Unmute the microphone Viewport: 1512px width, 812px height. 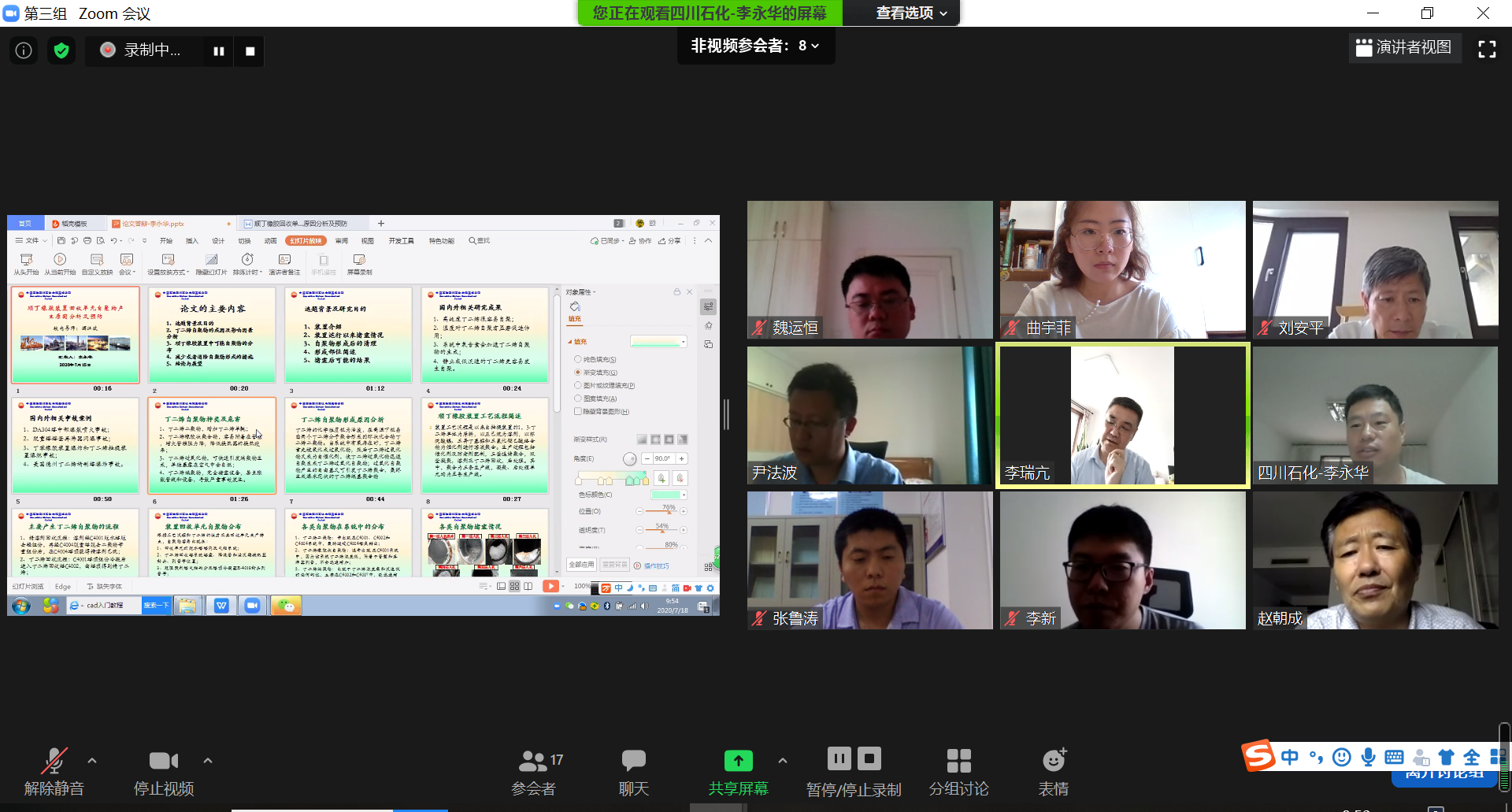point(54,770)
